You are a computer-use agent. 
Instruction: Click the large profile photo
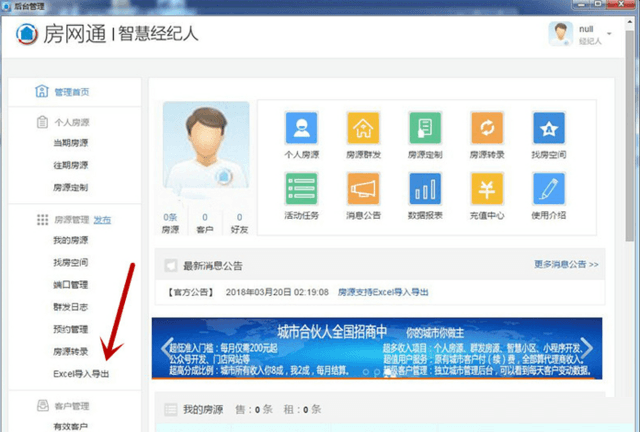[206, 145]
